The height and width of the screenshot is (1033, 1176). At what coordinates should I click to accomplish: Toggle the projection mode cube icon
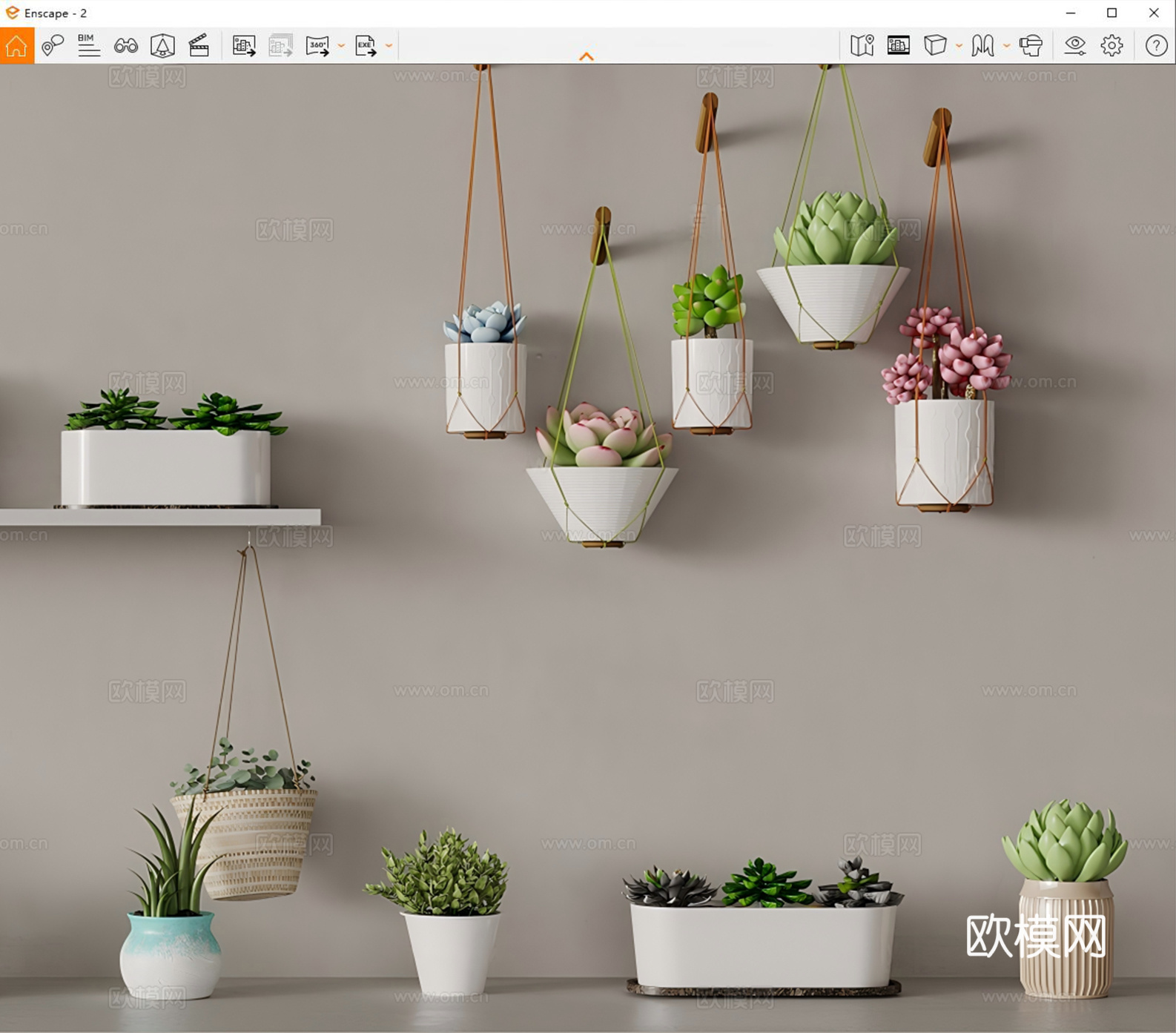tap(935, 46)
